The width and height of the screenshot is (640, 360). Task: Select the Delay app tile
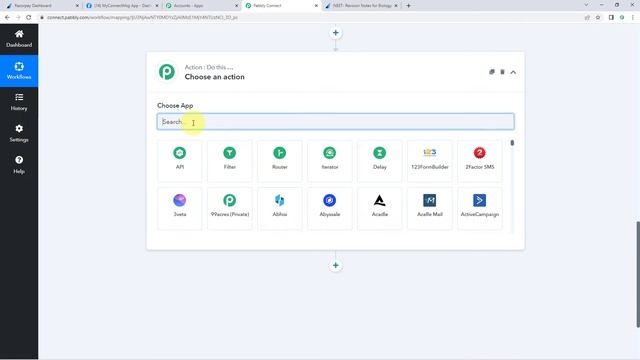coord(380,161)
